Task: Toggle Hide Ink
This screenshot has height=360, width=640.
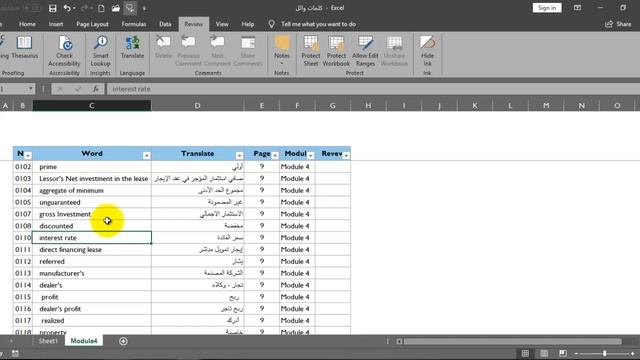Action: click(x=427, y=51)
